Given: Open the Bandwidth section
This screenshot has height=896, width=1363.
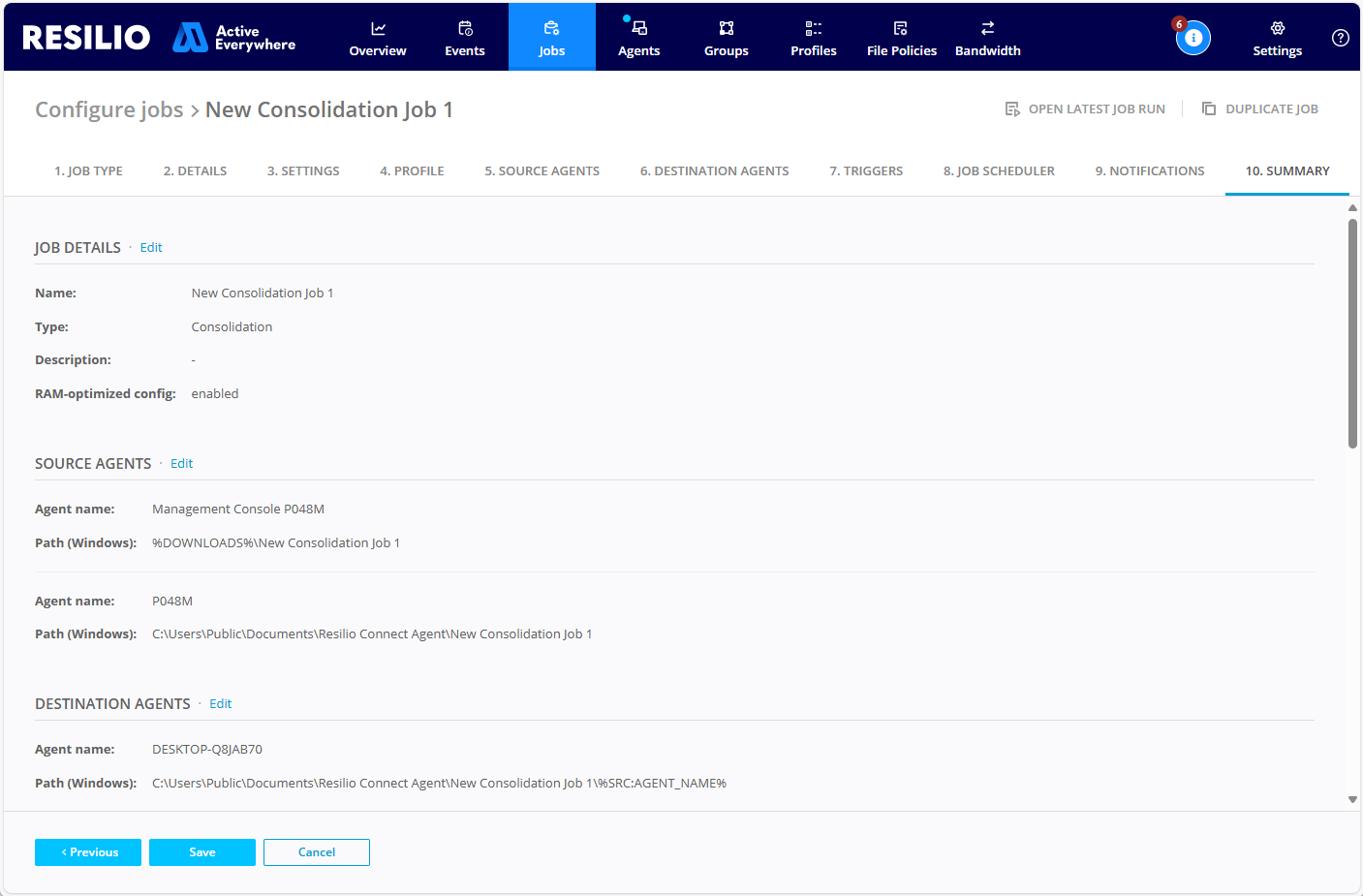Looking at the screenshot, I should pyautogui.click(x=987, y=37).
